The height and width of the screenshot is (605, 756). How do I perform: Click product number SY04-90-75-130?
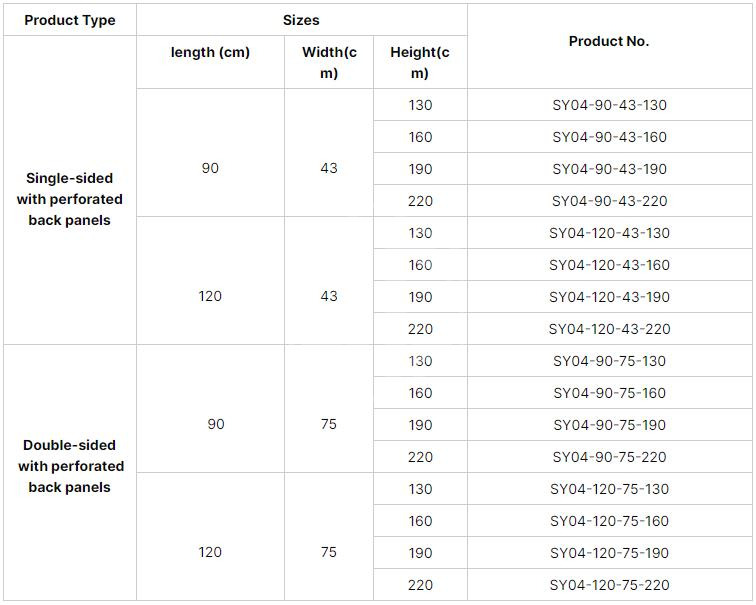pos(609,361)
